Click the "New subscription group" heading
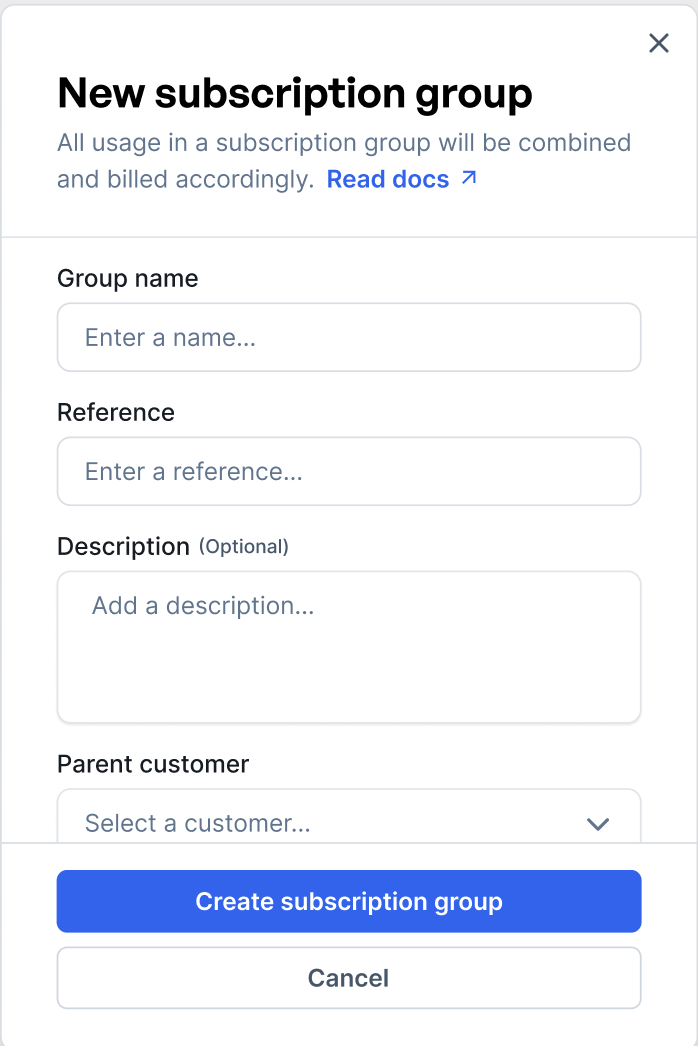This screenshot has height=1046, width=698. click(294, 93)
